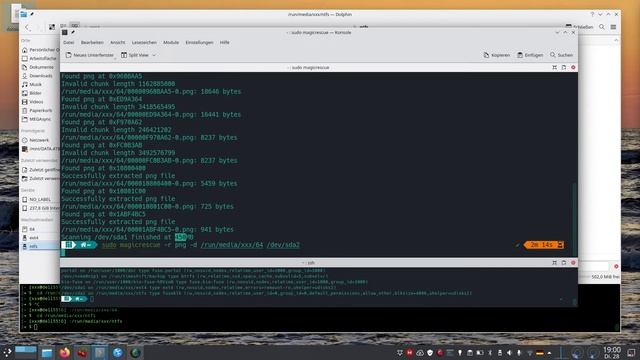
Task: Launch Firefox from the taskbar
Action: [64, 353]
